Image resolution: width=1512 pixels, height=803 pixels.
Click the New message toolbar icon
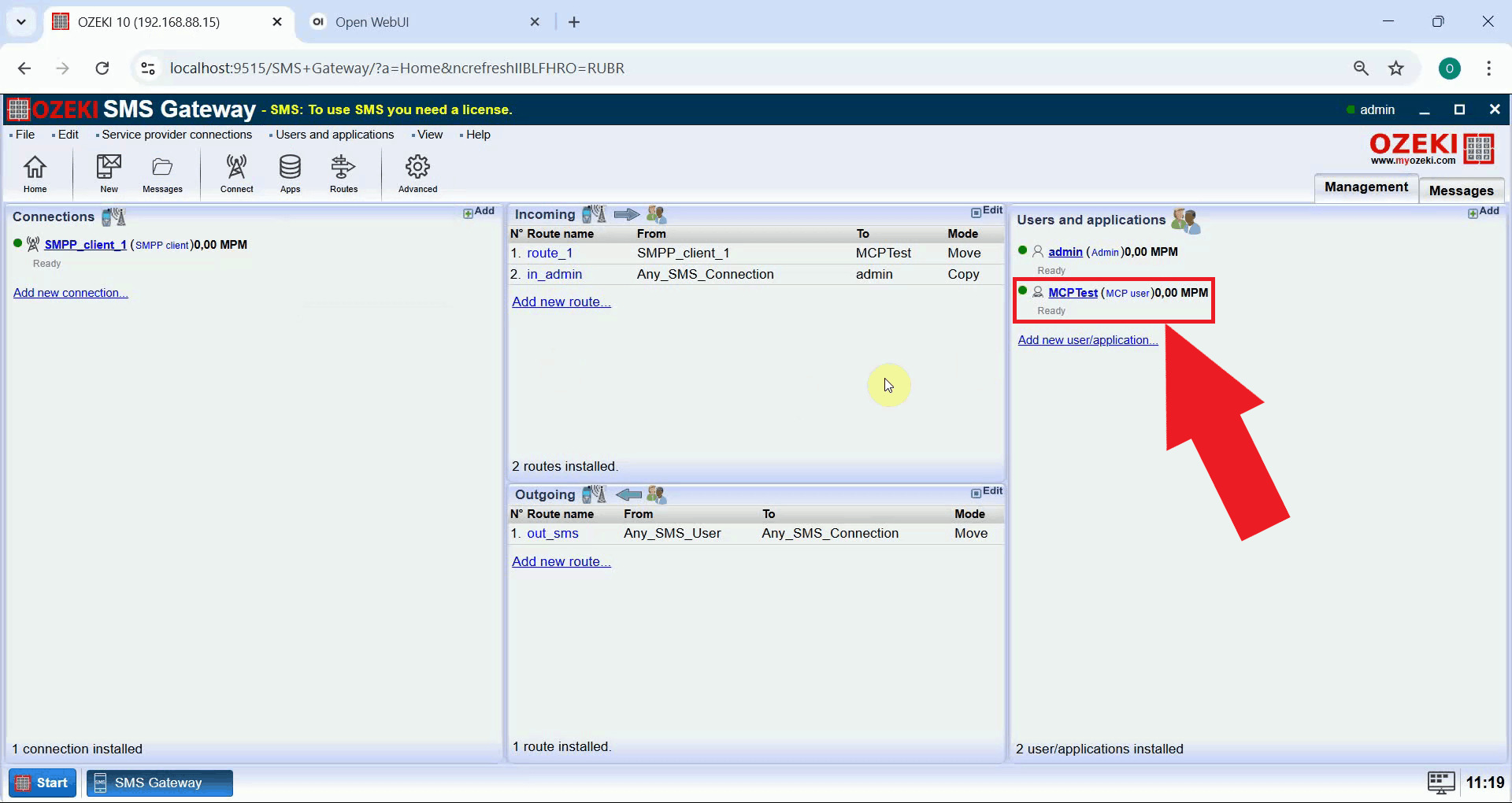109,173
